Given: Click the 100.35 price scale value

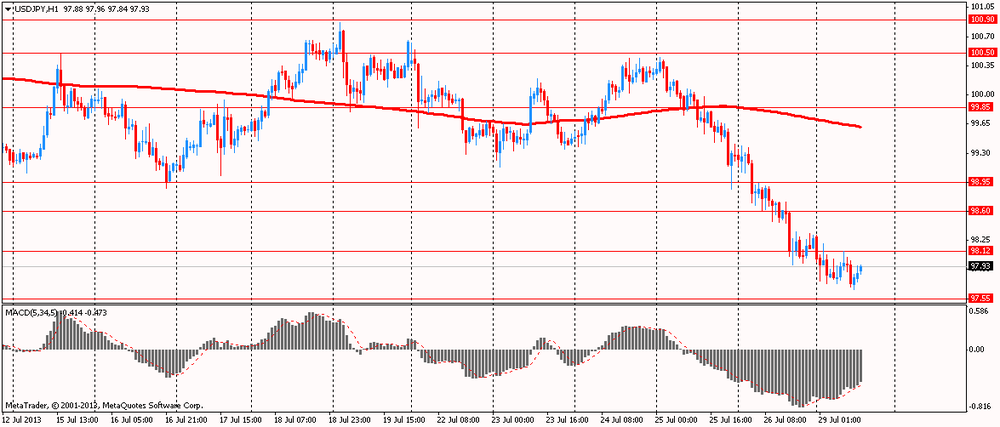Looking at the screenshot, I should (983, 66).
